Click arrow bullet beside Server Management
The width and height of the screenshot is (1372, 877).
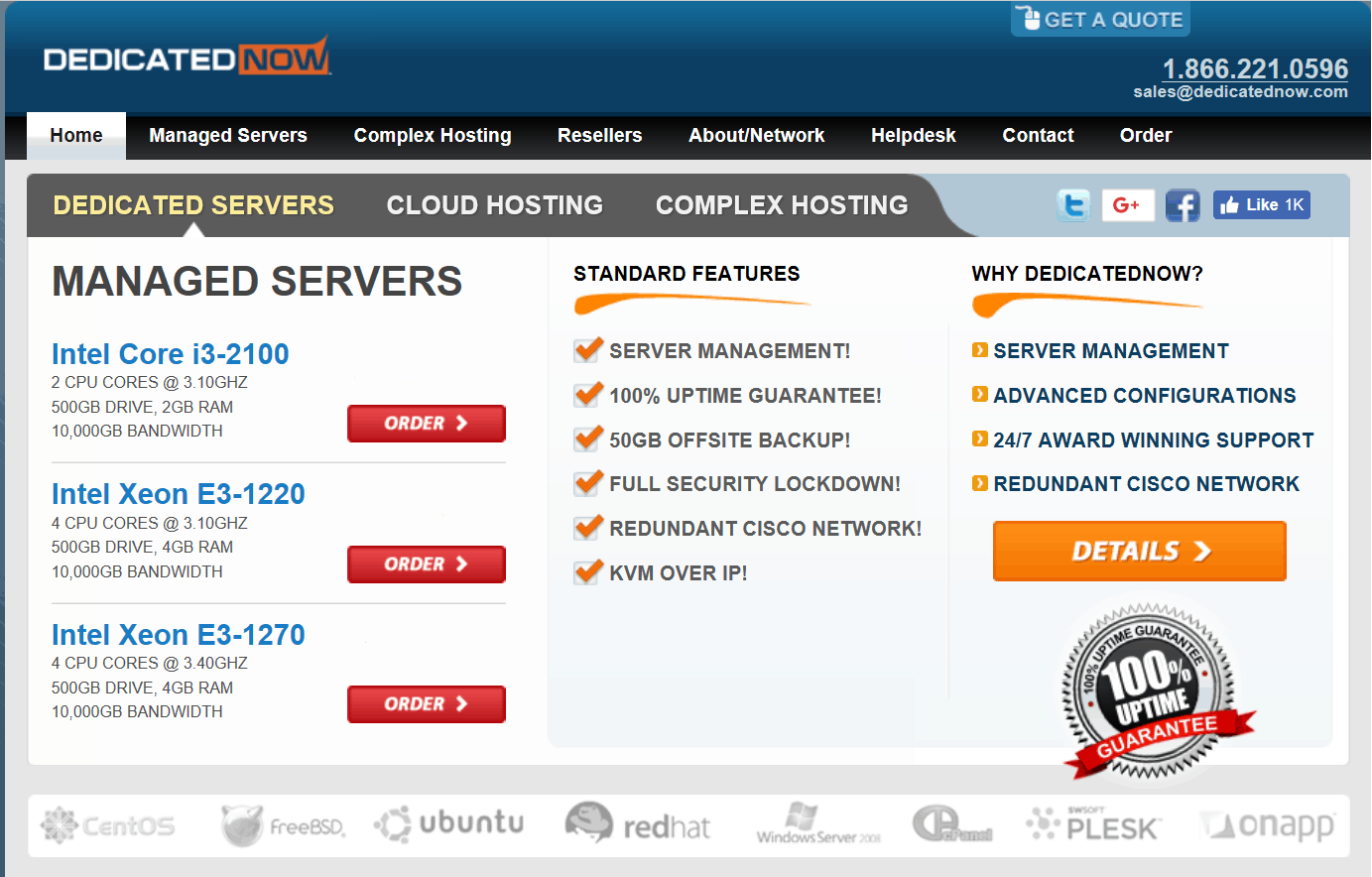(980, 350)
